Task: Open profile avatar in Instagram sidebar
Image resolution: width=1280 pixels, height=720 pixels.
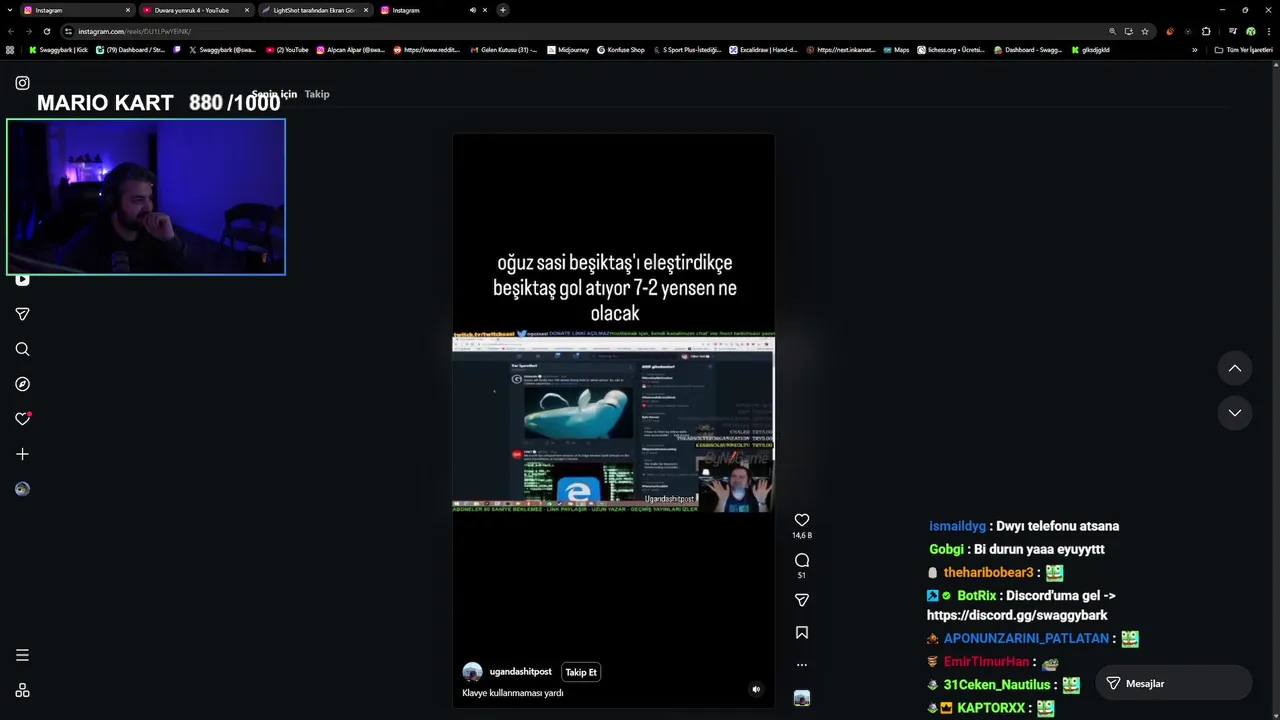Action: 22,489
